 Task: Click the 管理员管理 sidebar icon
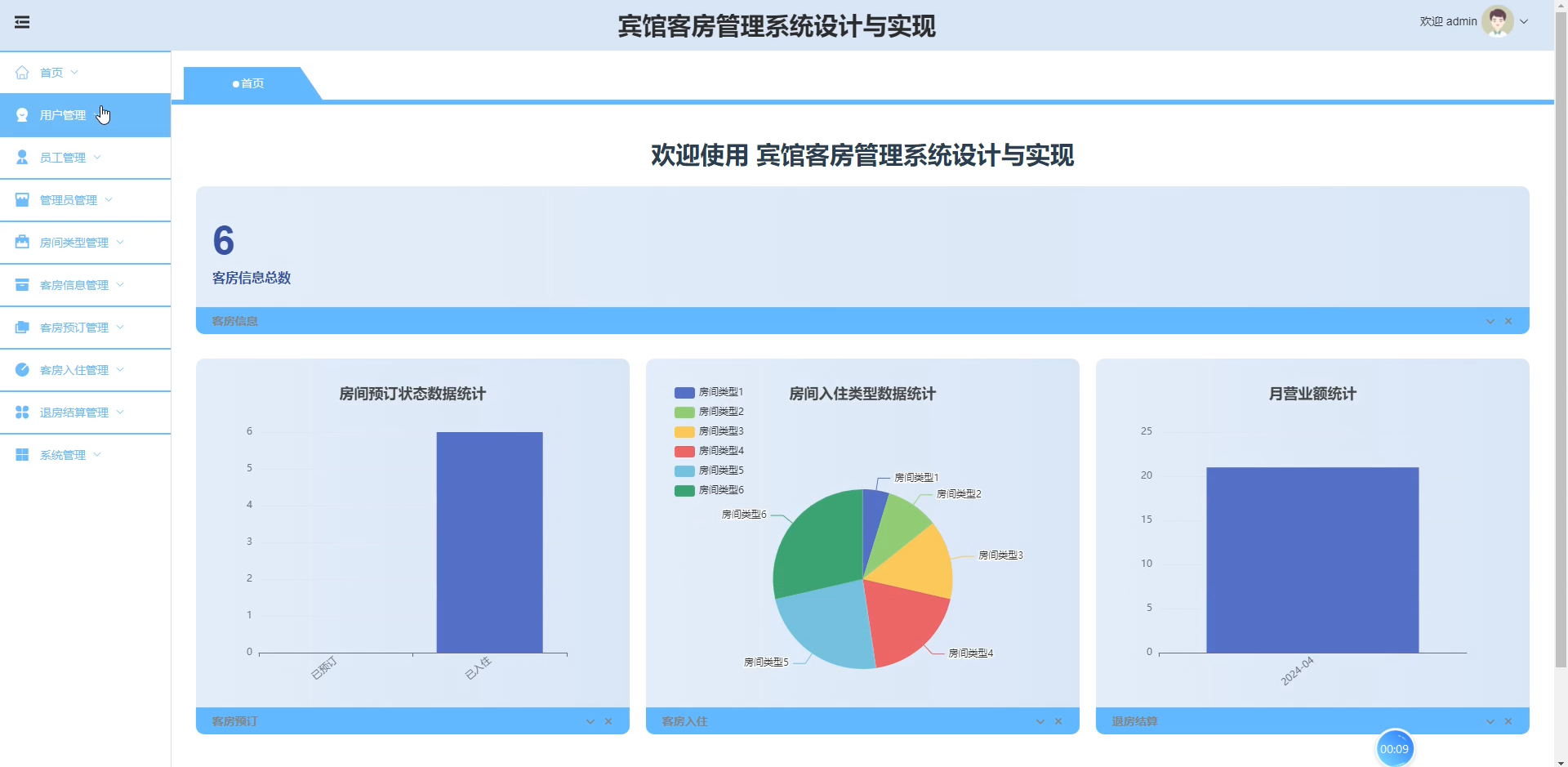point(22,199)
